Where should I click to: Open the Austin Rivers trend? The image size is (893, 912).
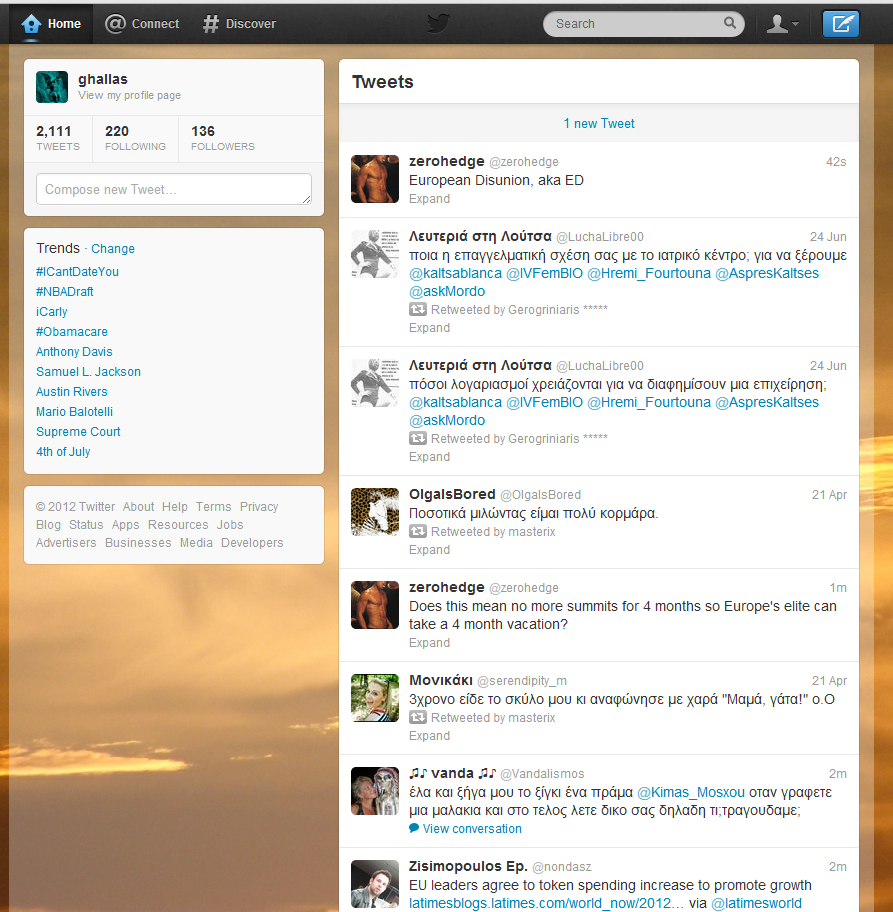72,391
